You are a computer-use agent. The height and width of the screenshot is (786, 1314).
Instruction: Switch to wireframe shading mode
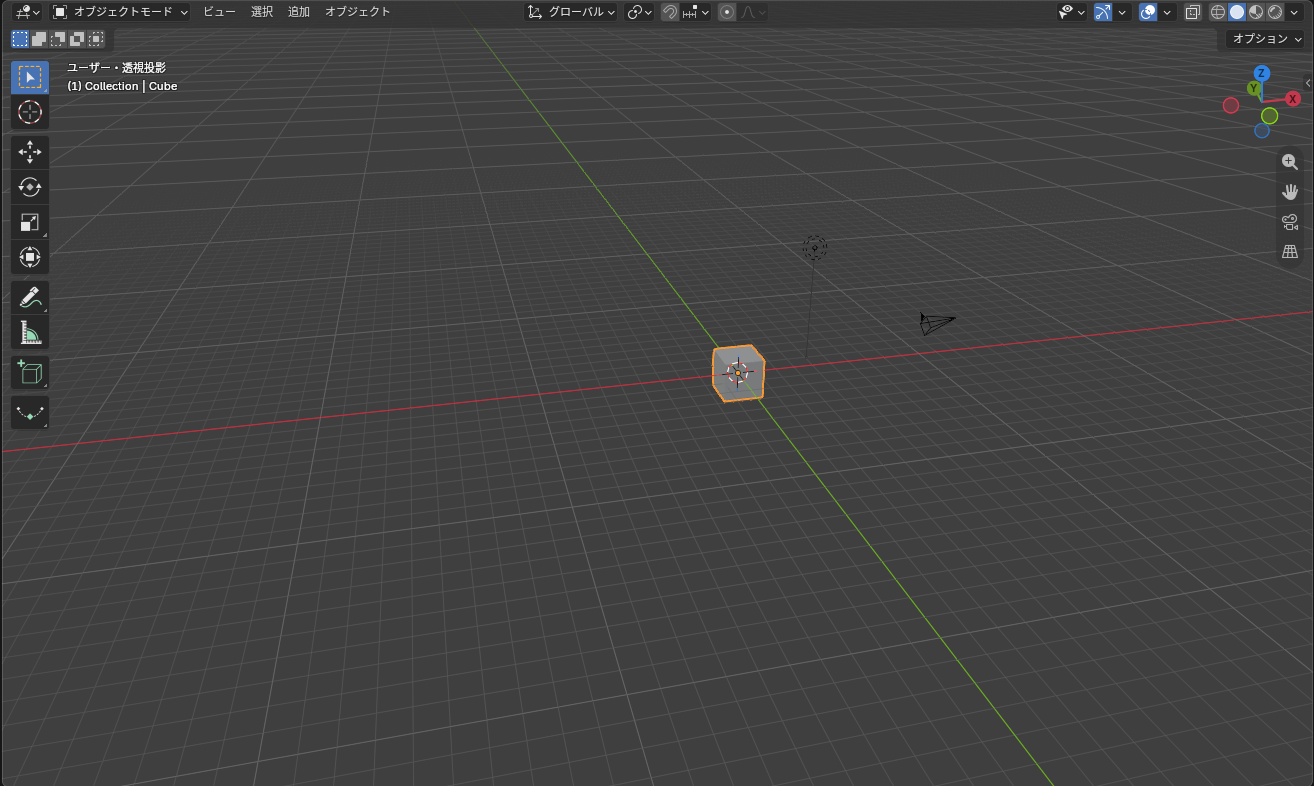click(1218, 12)
